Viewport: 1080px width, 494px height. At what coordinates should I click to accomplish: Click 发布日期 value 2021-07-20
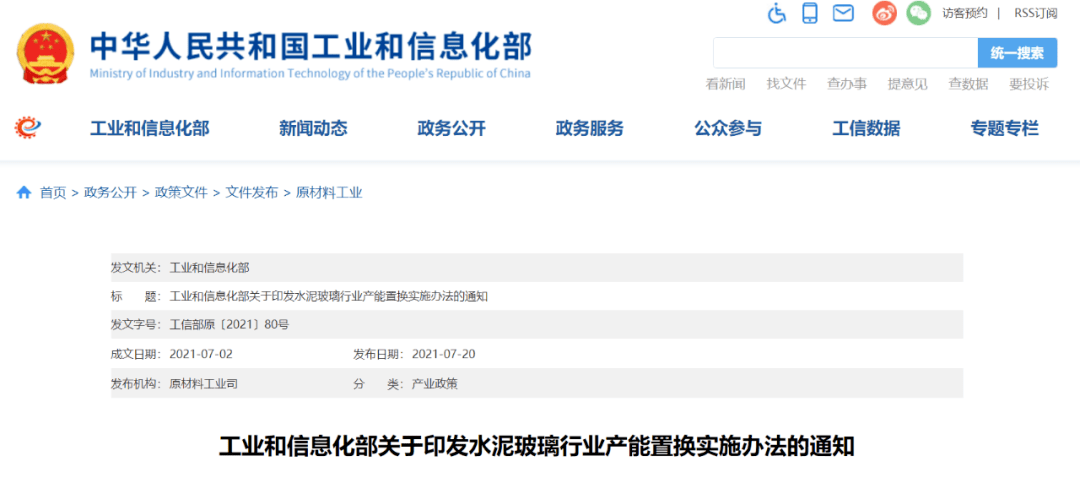pyautogui.click(x=444, y=354)
